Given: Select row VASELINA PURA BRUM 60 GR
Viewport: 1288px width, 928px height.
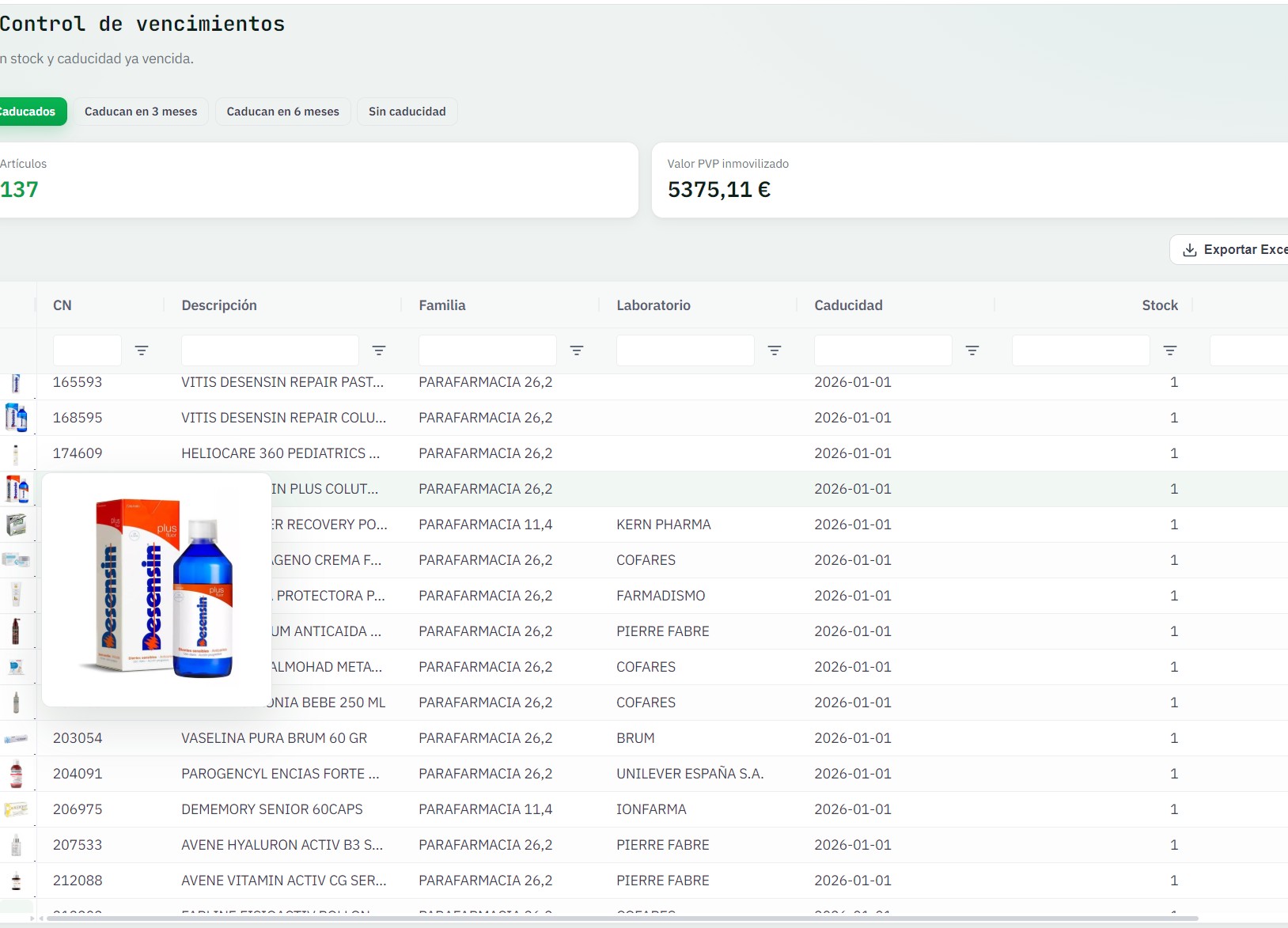Looking at the screenshot, I should tap(644, 738).
